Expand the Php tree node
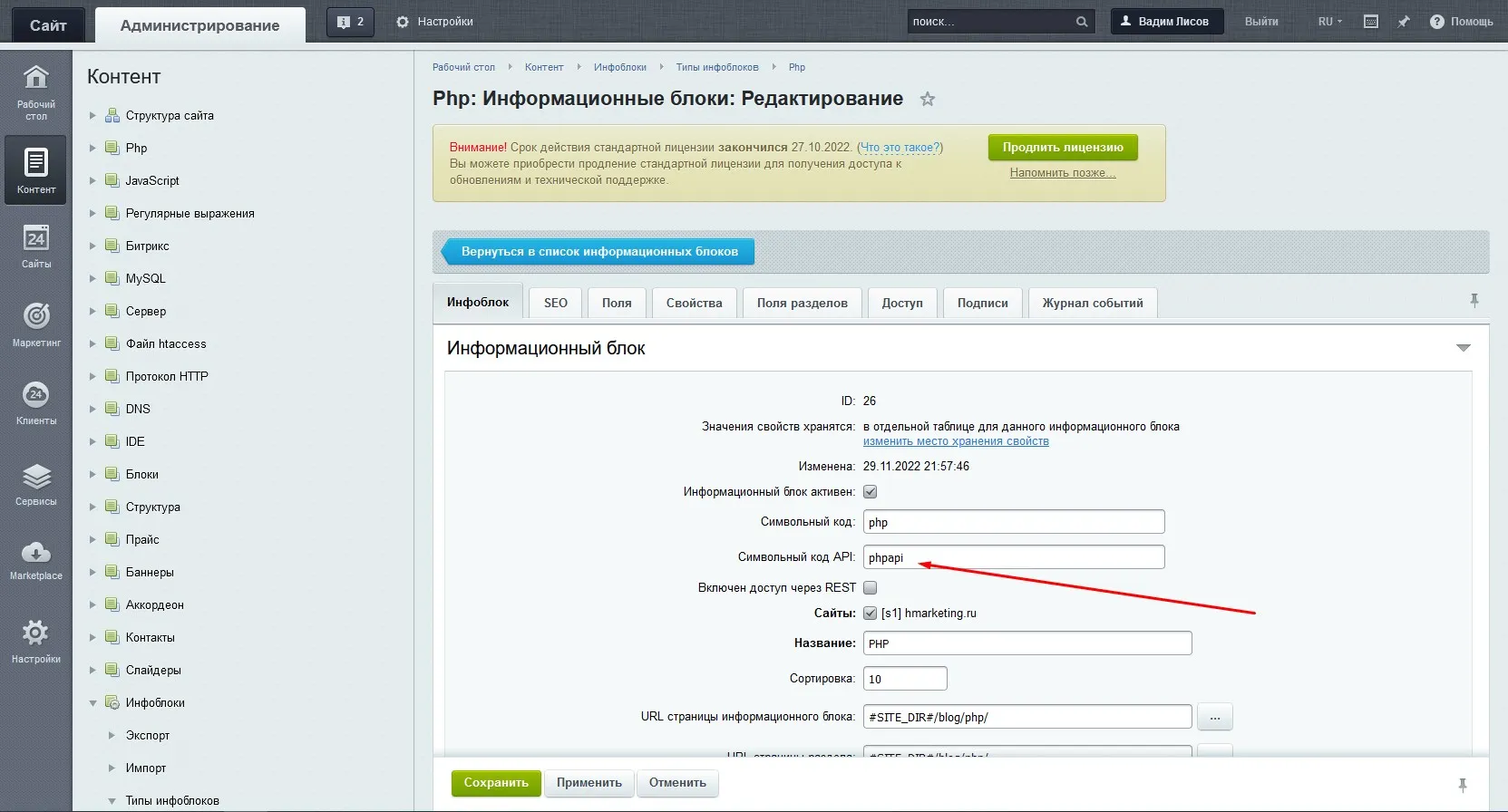This screenshot has height=812, width=1508. pos(92,148)
